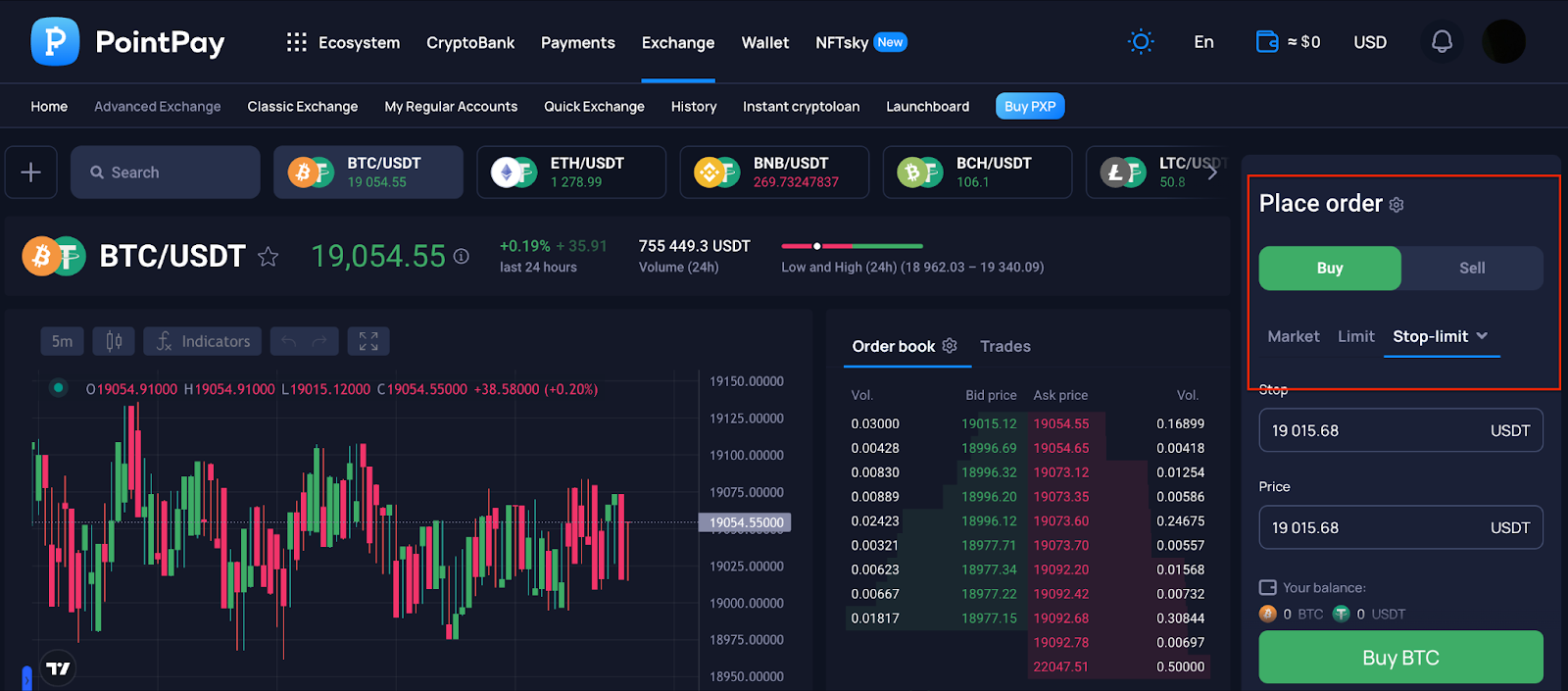Image resolution: width=1568 pixels, height=691 pixels.
Task: Open My Regular Accounts
Action: [x=451, y=106]
